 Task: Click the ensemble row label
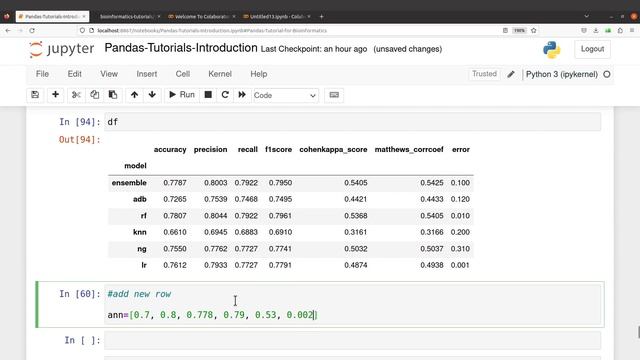tap(129, 183)
